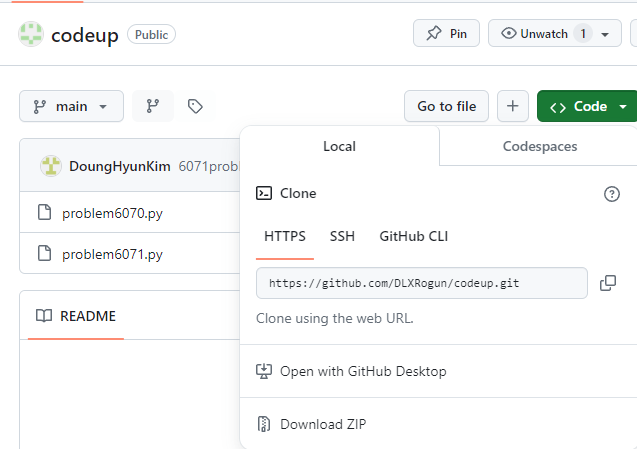Open the clone help question mark icon
The height and width of the screenshot is (449, 637).
click(611, 194)
